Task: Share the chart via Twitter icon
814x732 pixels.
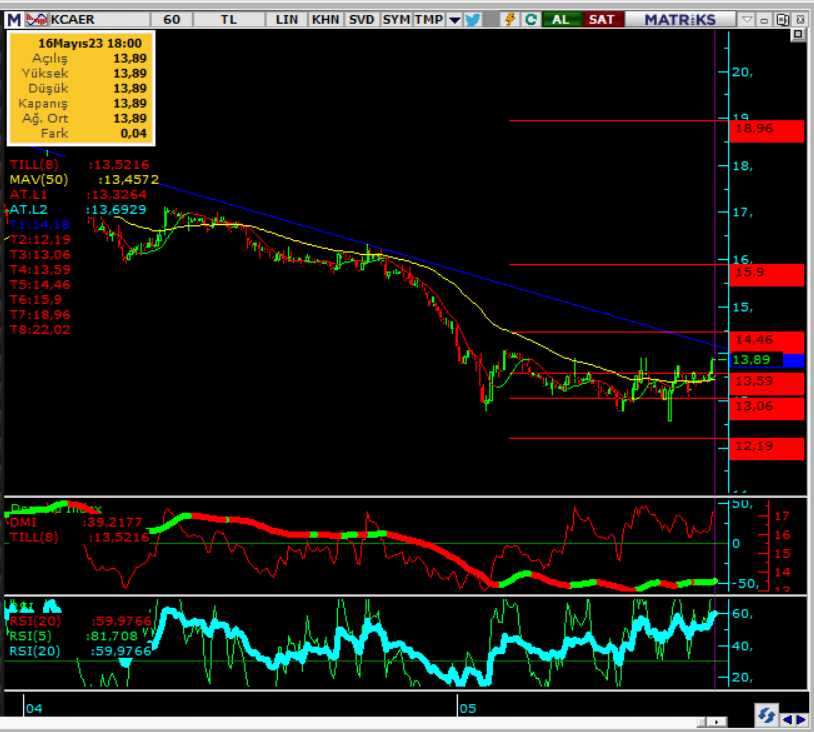Action: coord(472,20)
